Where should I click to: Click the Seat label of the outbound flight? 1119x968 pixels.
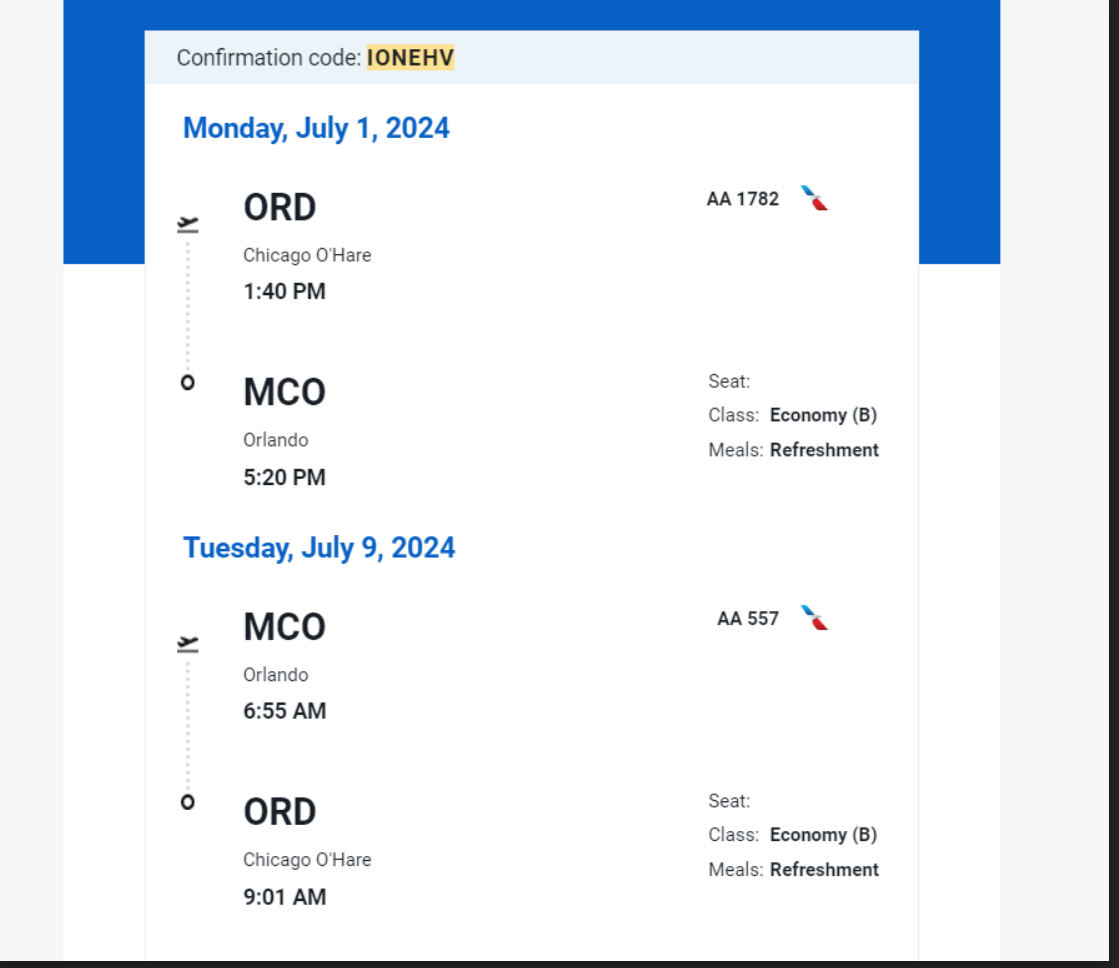[729, 381]
